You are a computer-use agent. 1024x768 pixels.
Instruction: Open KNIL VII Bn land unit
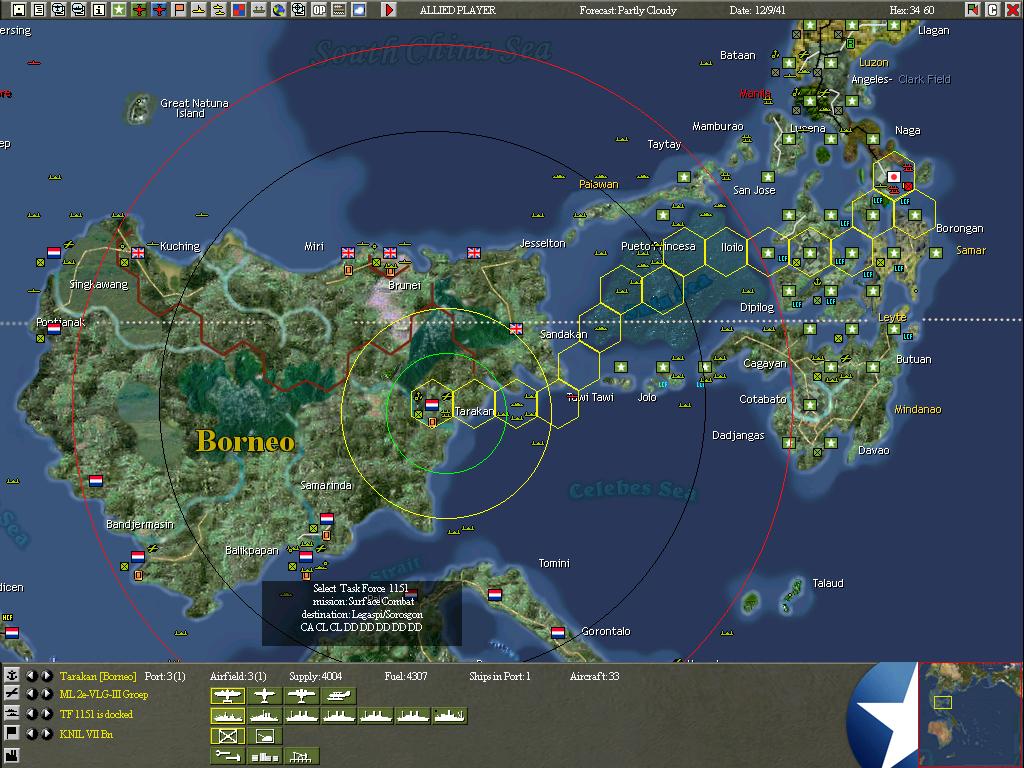[x=86, y=734]
